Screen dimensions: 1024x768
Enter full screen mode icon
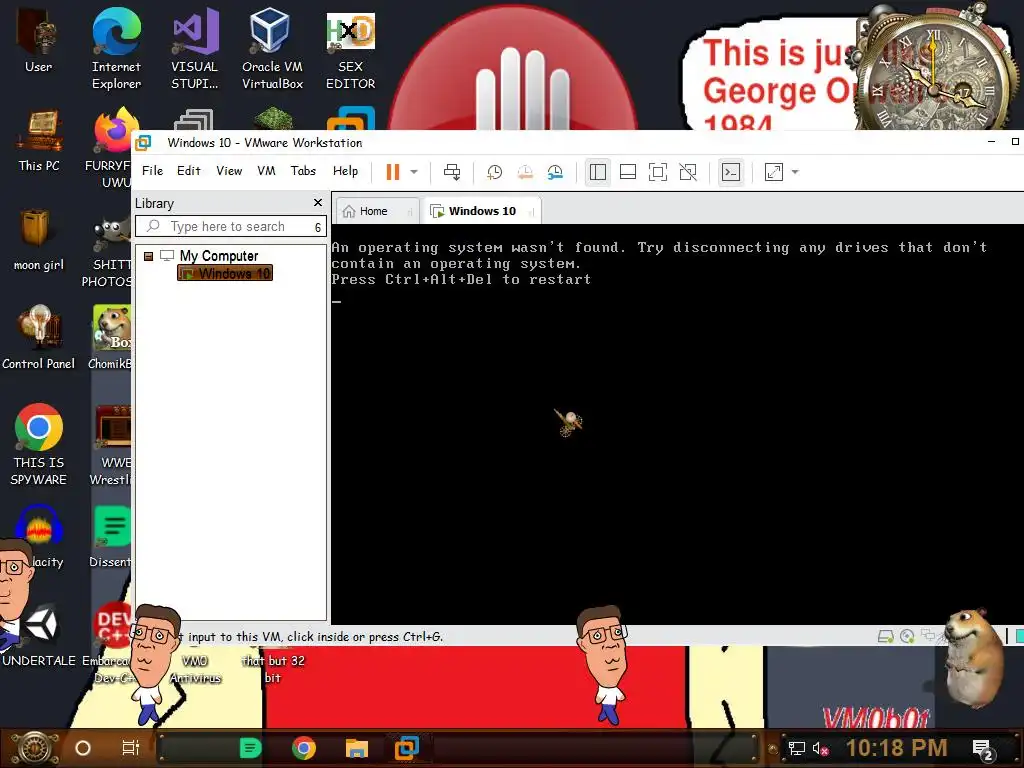658,172
